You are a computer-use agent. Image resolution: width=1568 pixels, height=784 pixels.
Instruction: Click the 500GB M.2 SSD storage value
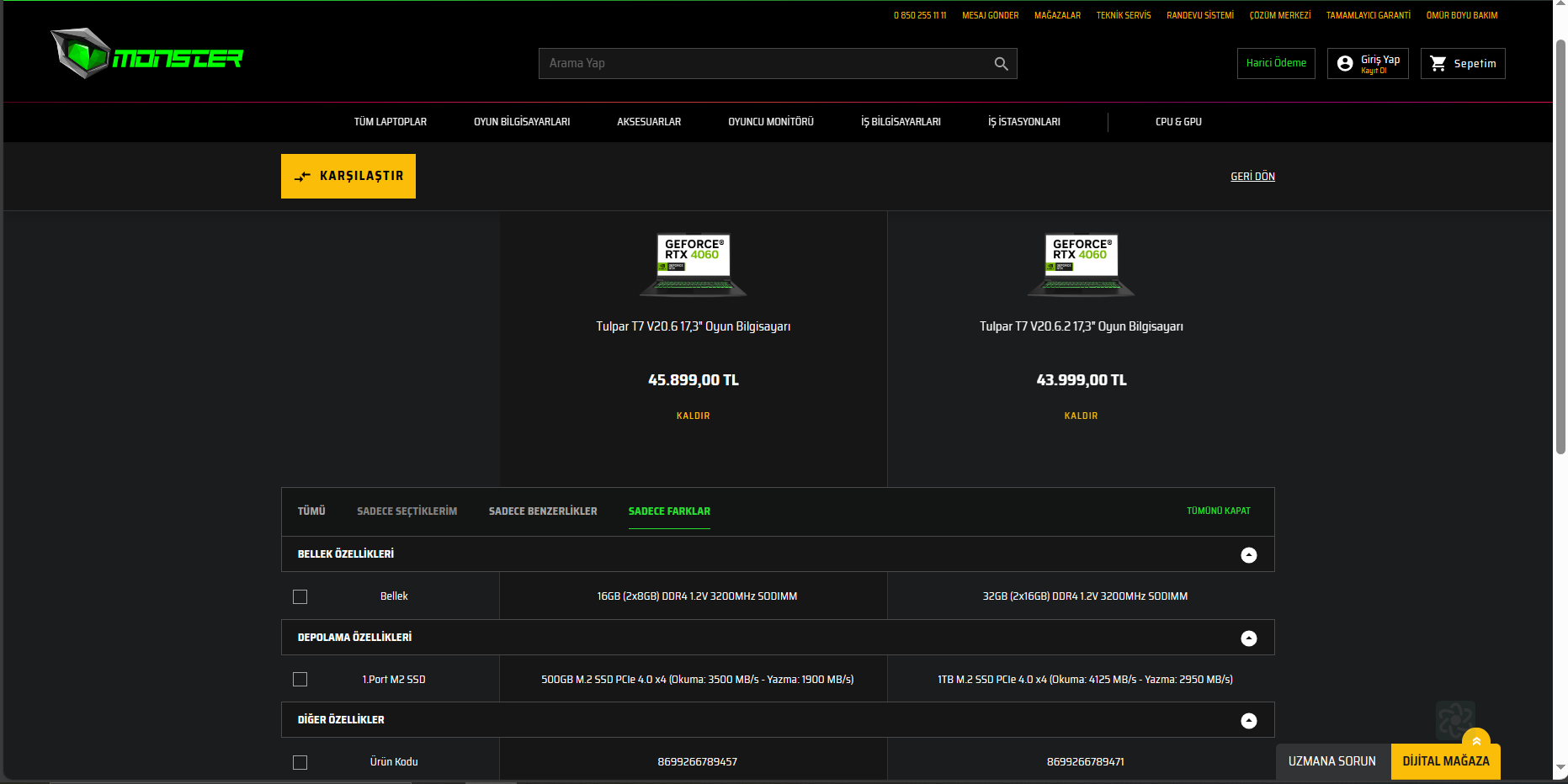(x=697, y=680)
